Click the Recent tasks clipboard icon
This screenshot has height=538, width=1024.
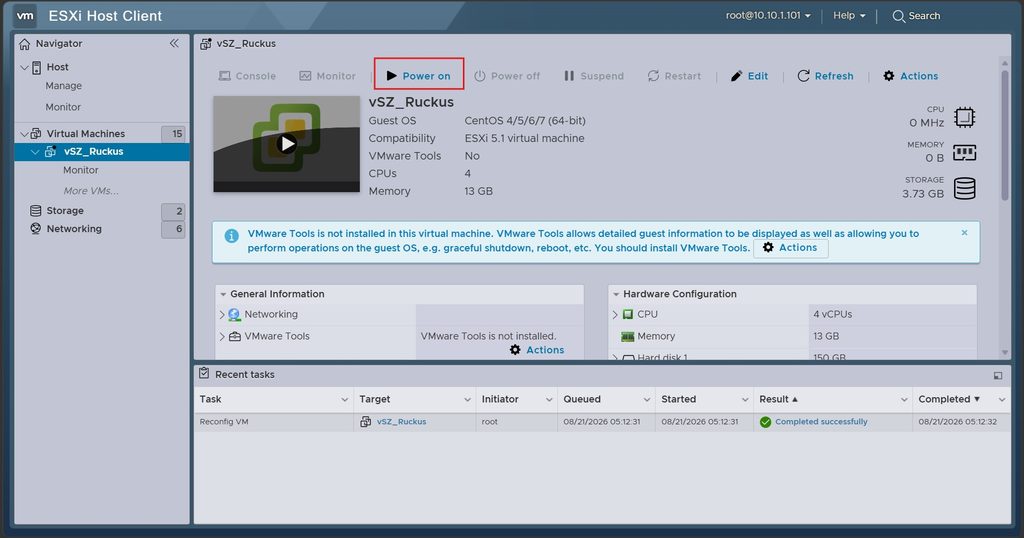pyautogui.click(x=204, y=373)
